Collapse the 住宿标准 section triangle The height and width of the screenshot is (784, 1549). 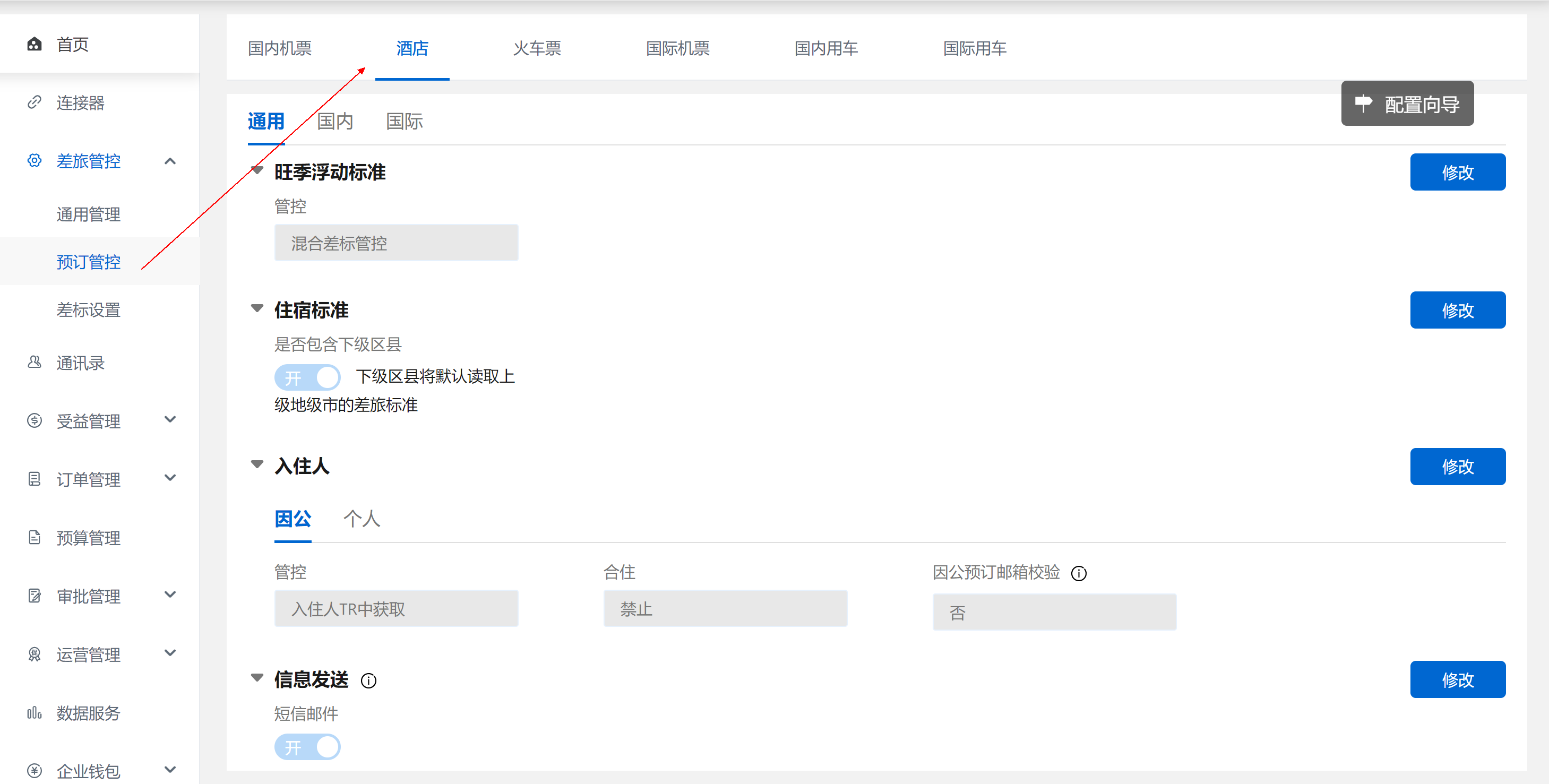click(257, 308)
